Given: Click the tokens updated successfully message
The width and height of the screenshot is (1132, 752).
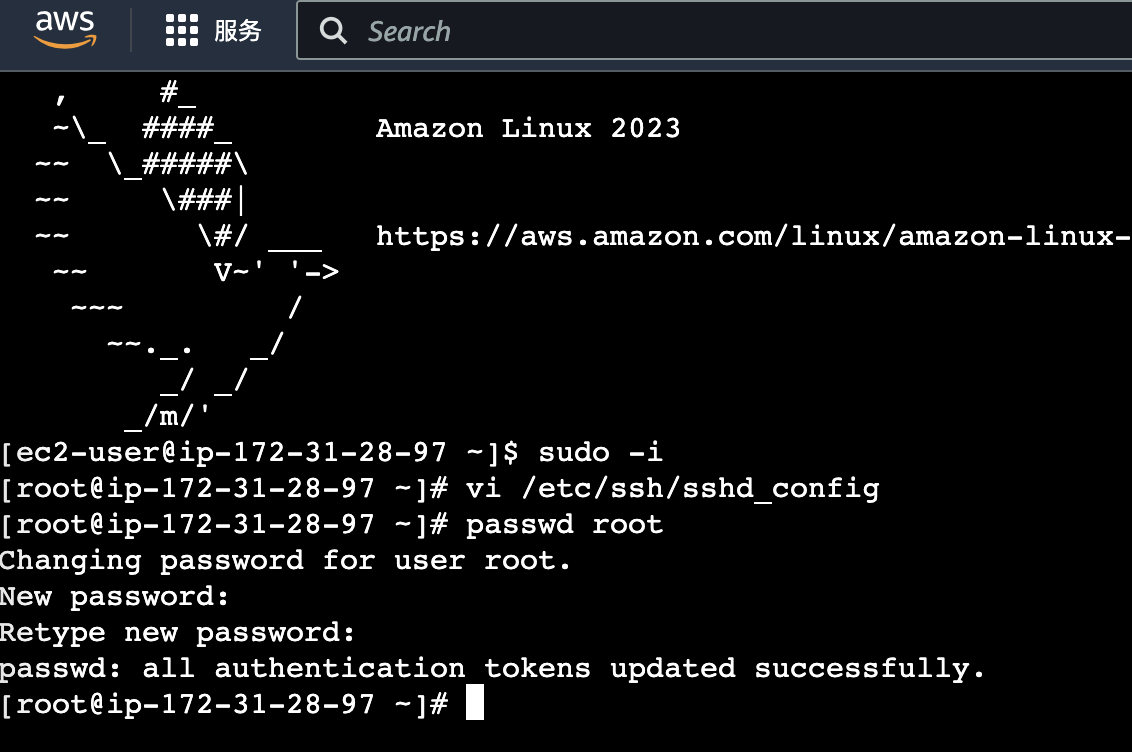Looking at the screenshot, I should pyautogui.click(x=492, y=669).
